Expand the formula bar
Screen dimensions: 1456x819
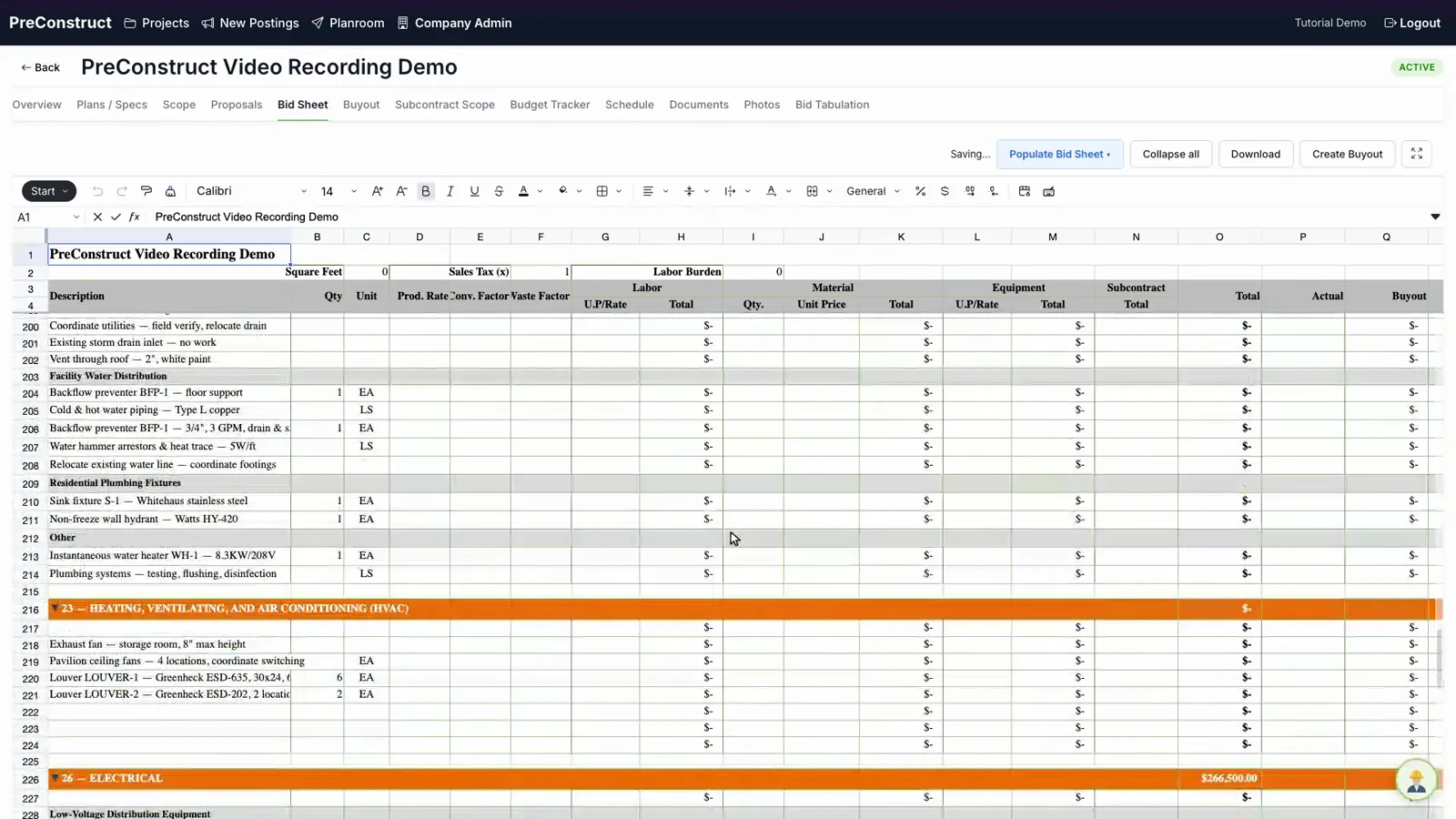[1435, 217]
